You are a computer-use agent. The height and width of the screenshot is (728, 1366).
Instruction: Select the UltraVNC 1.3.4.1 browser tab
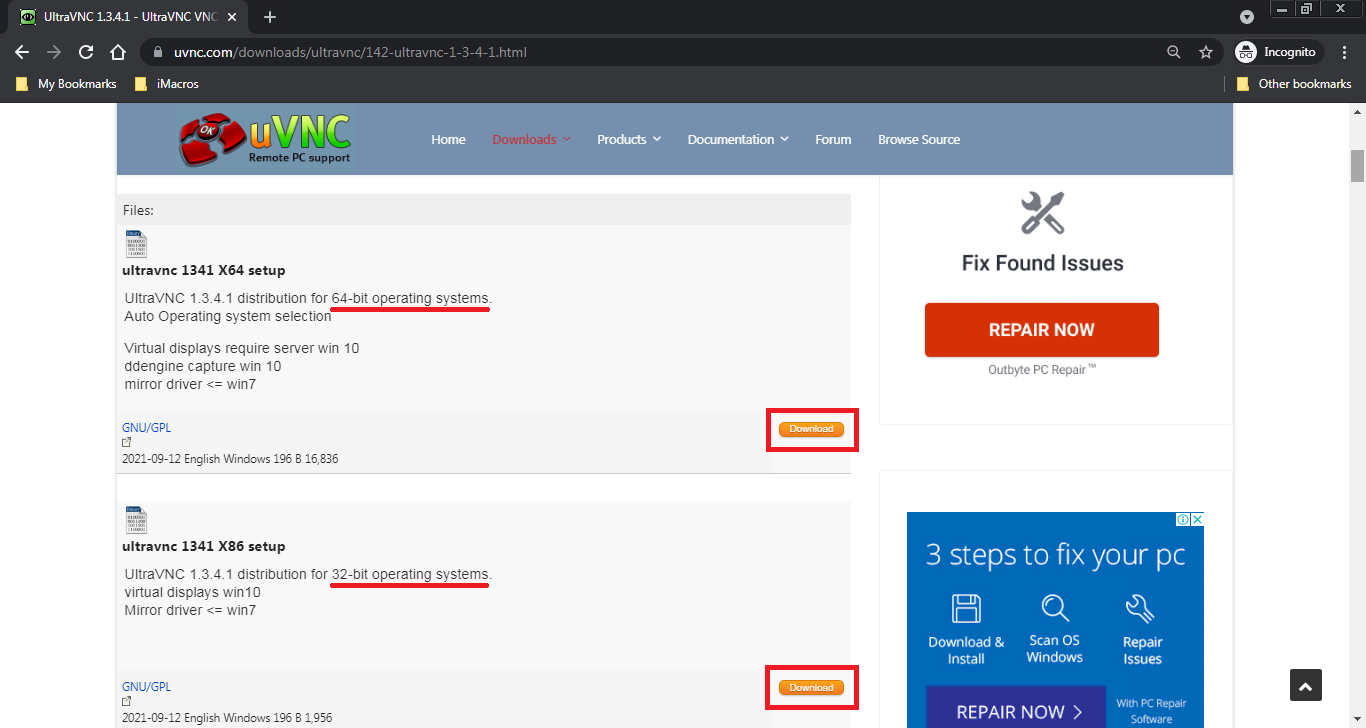pyautogui.click(x=130, y=17)
